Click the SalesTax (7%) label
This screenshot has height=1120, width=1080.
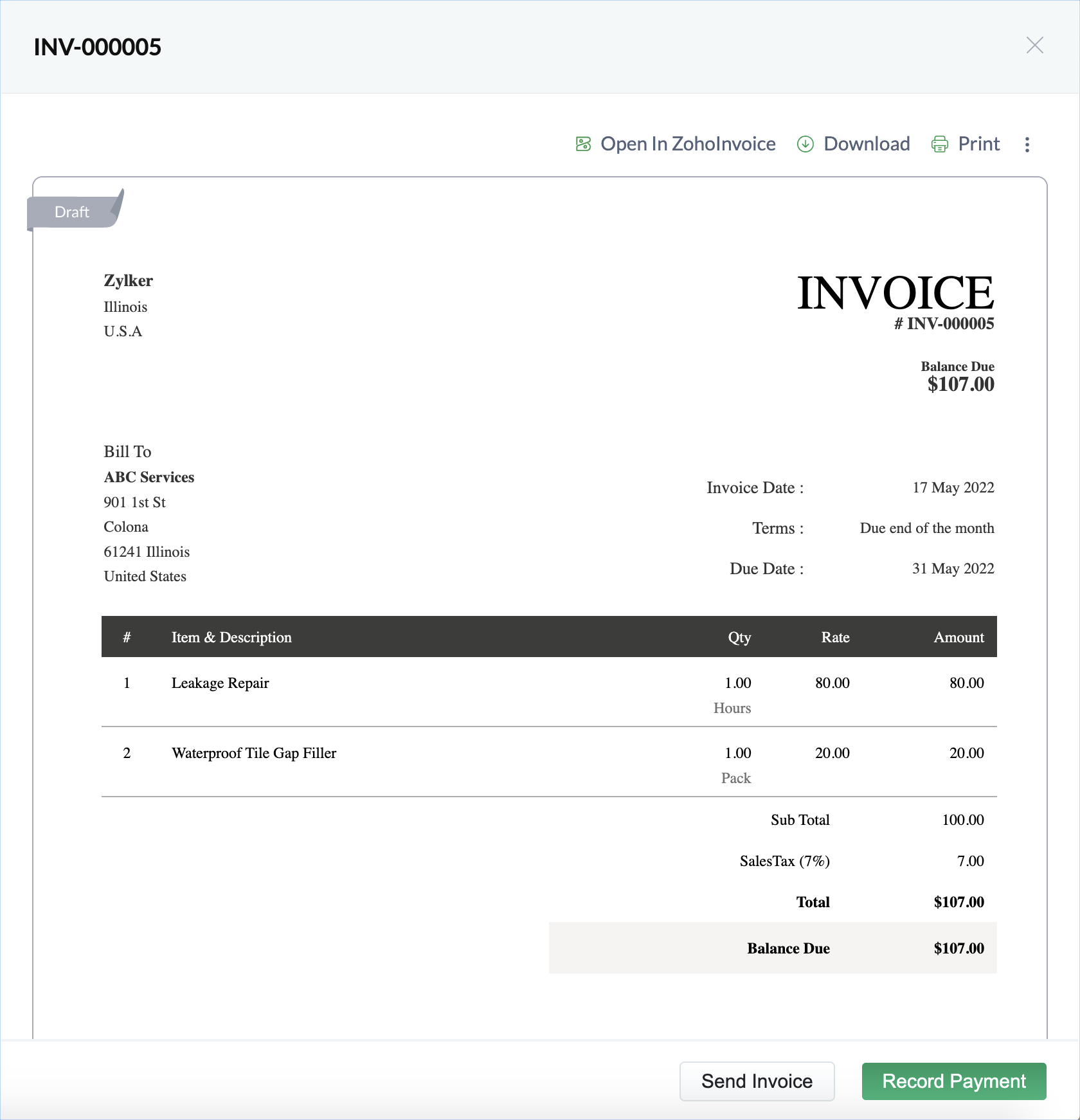(784, 861)
